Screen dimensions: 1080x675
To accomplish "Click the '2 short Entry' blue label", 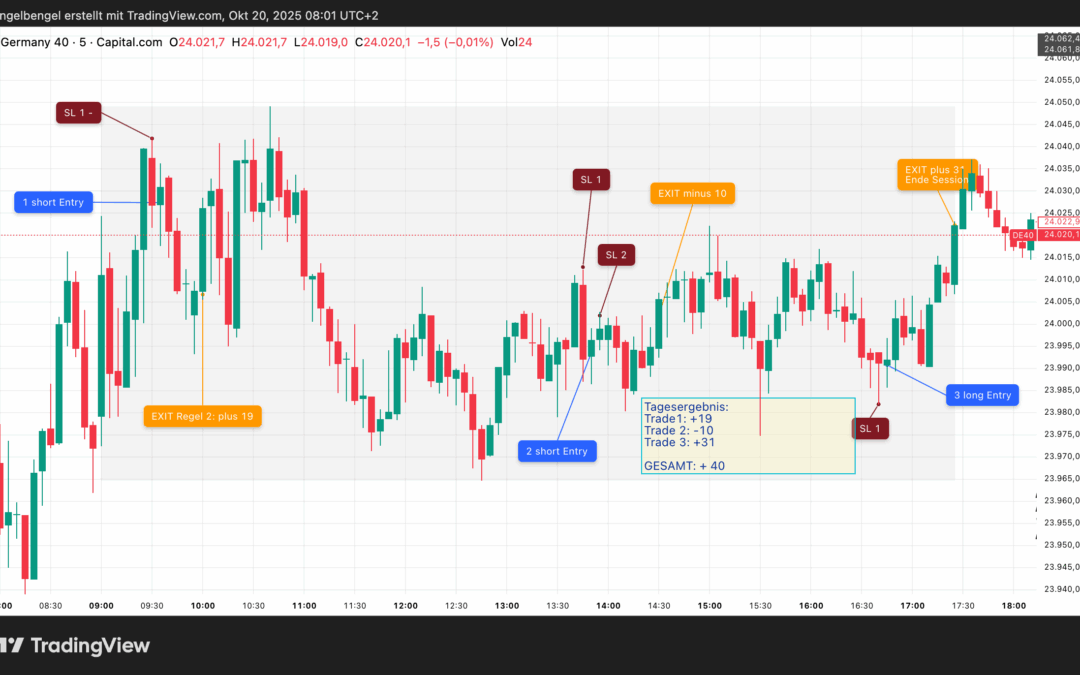I will [557, 451].
